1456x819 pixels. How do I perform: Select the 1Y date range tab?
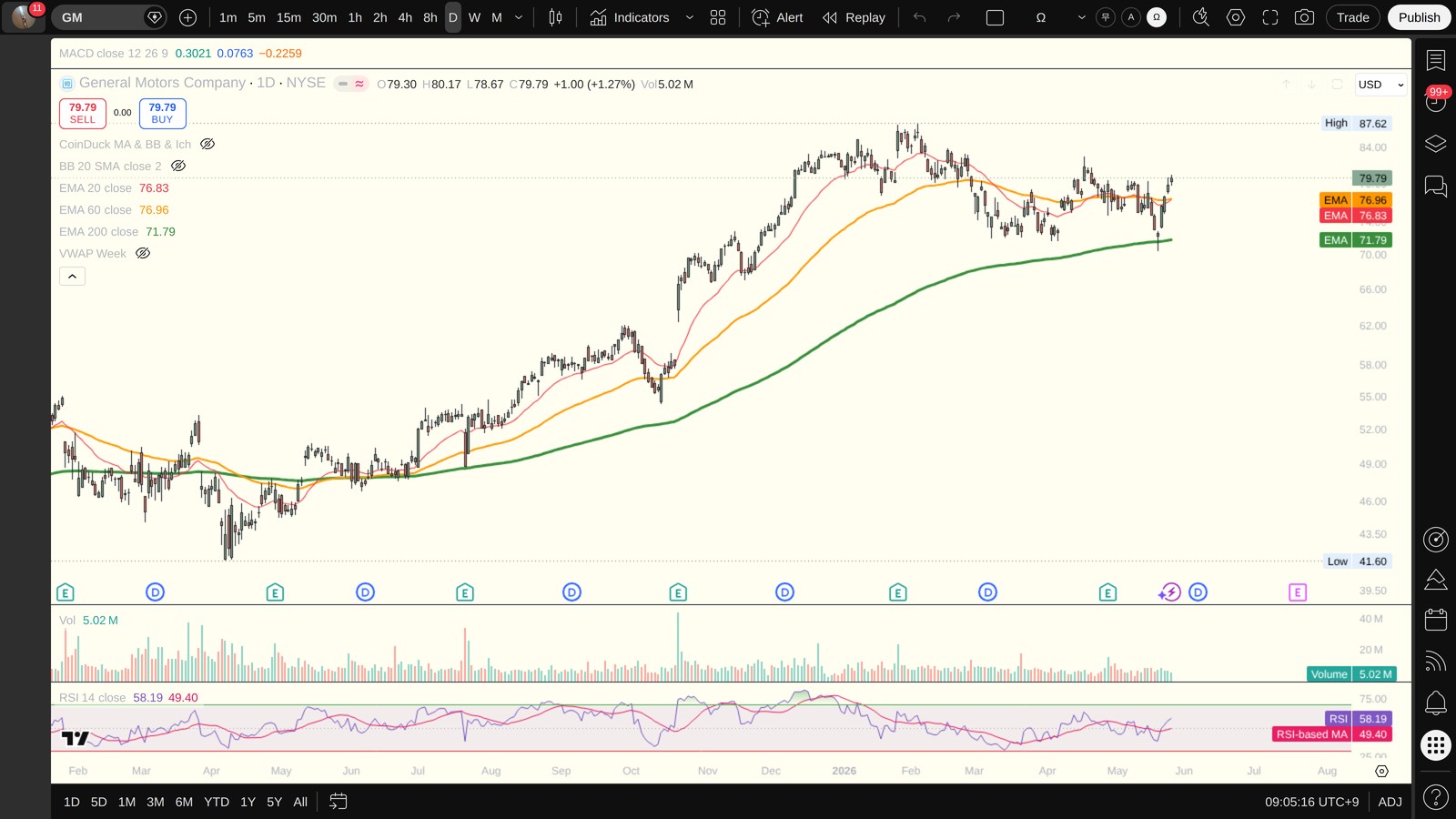pyautogui.click(x=248, y=802)
